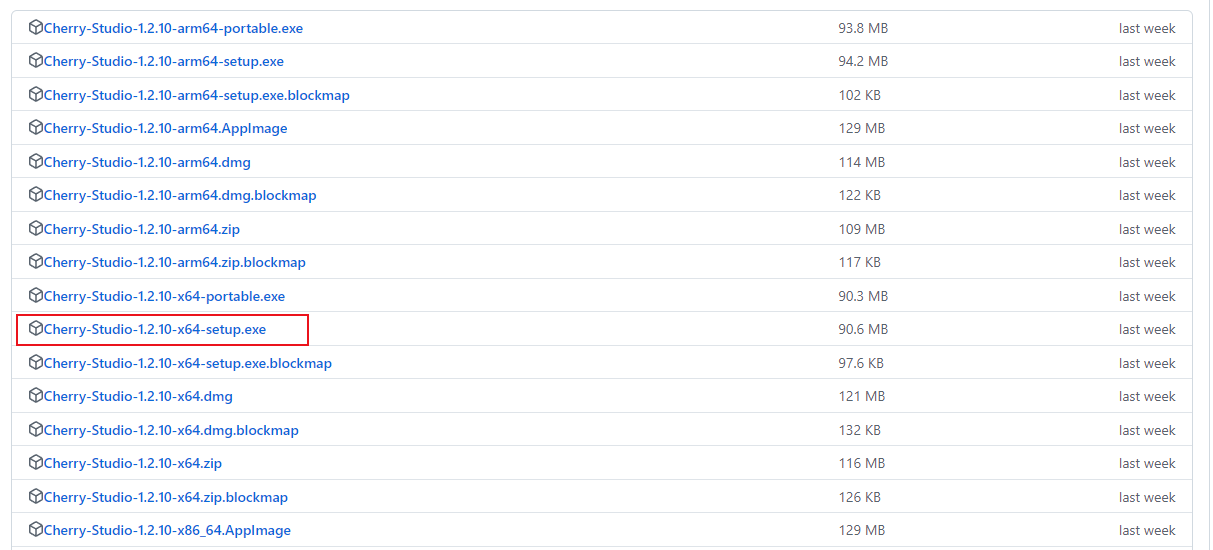Click "last week" in x64-setup.exe row

pos(1147,329)
